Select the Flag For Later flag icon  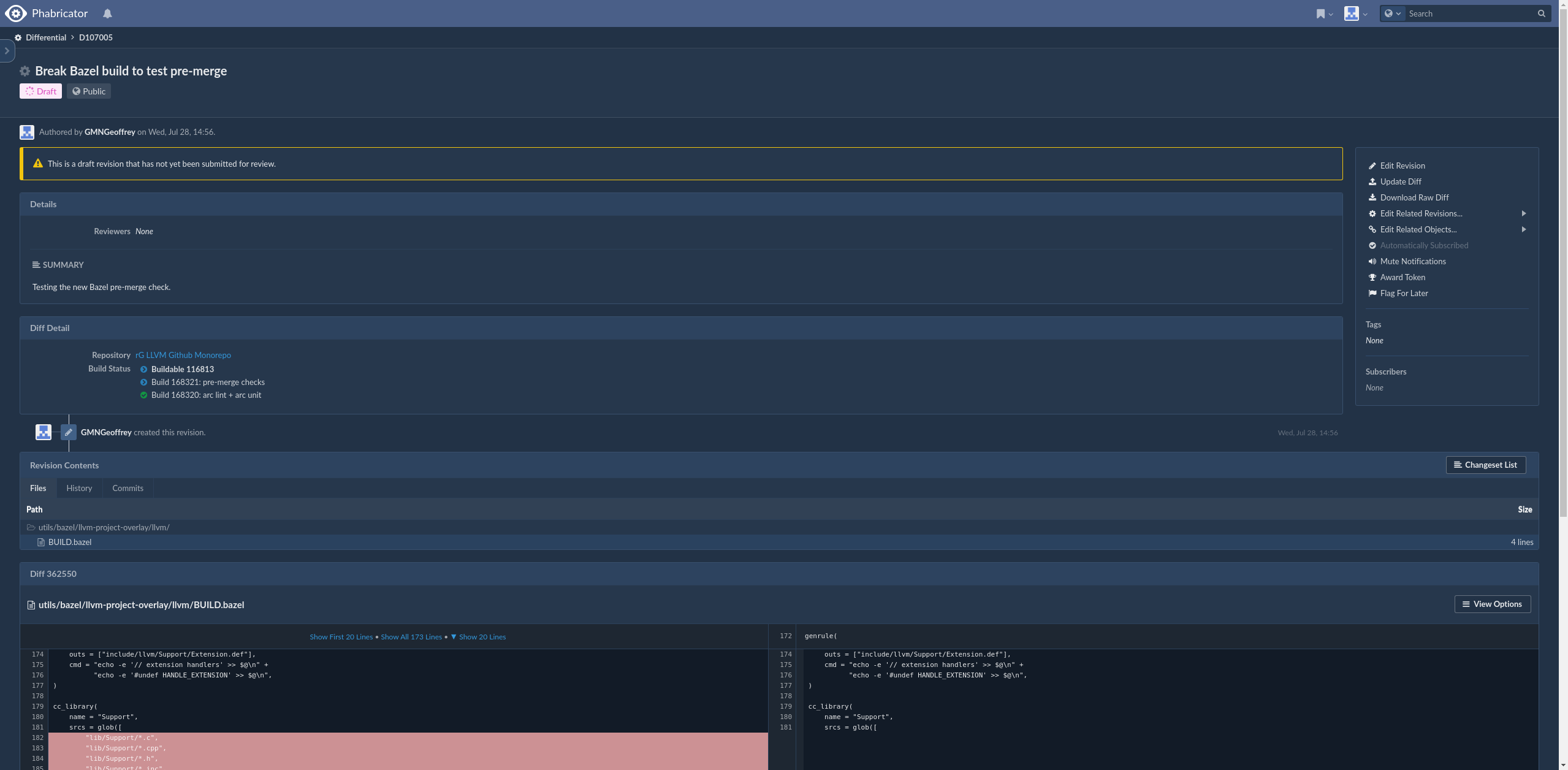(x=1373, y=293)
